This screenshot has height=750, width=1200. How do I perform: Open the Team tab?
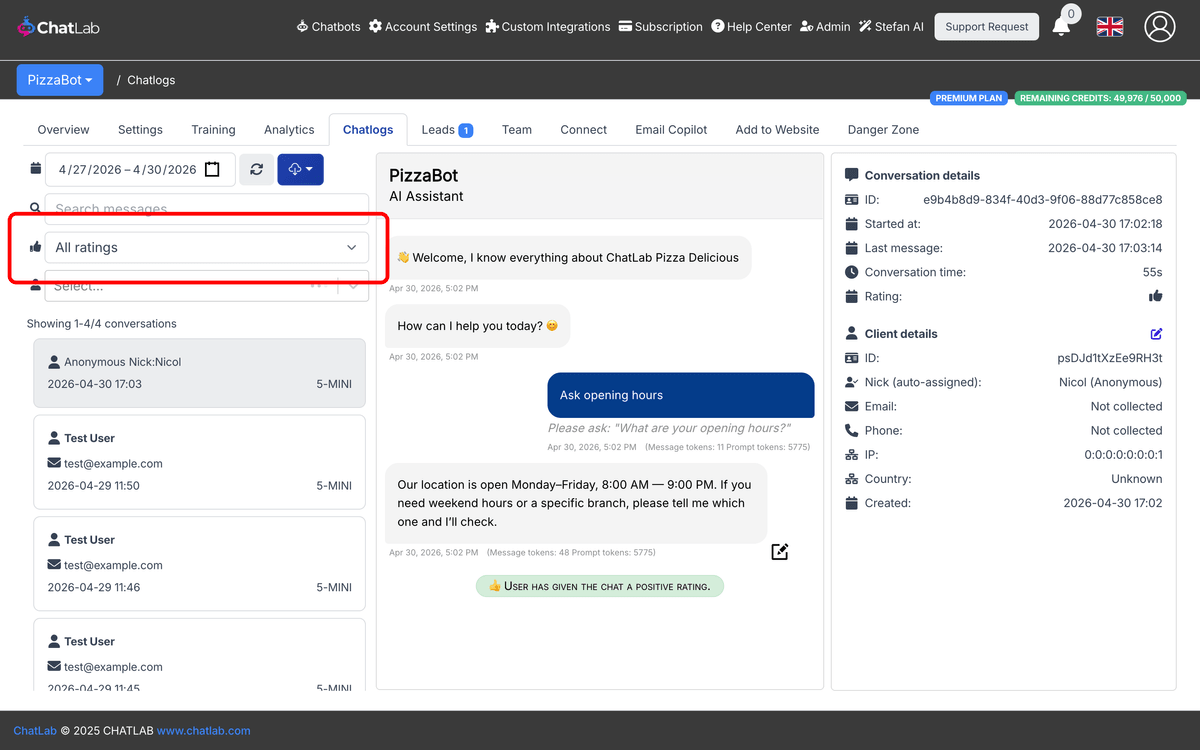pyautogui.click(x=517, y=130)
